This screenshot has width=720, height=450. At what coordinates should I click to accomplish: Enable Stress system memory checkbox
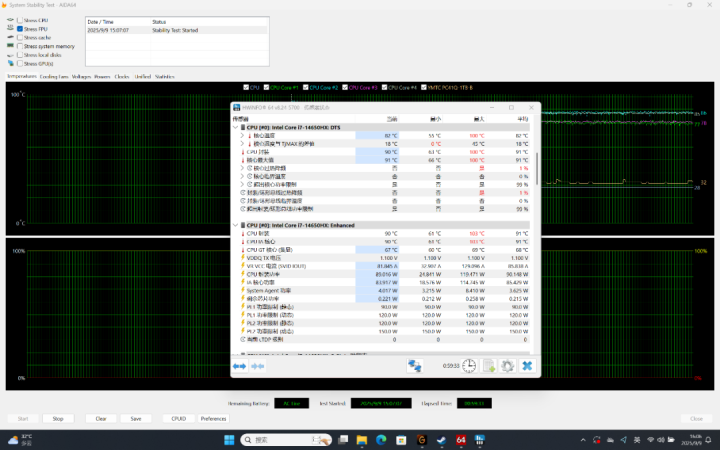point(20,46)
